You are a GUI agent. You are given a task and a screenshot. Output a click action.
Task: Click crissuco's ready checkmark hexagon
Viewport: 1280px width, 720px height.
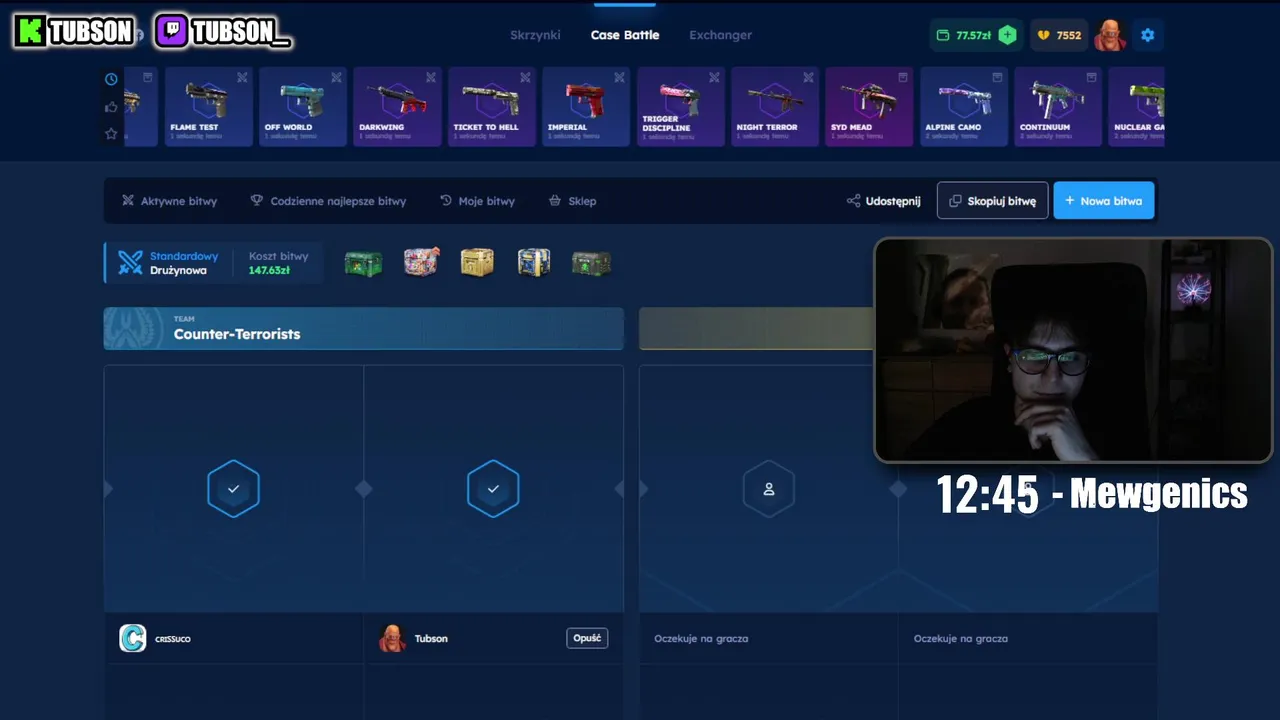tap(233, 489)
